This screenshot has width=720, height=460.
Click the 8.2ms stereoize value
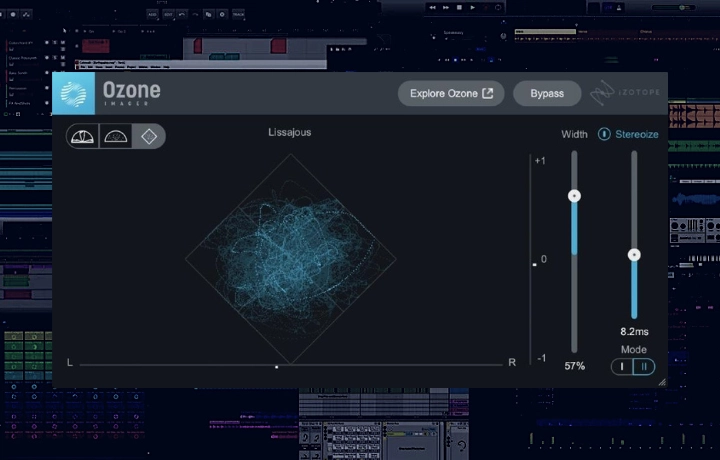pyautogui.click(x=634, y=331)
